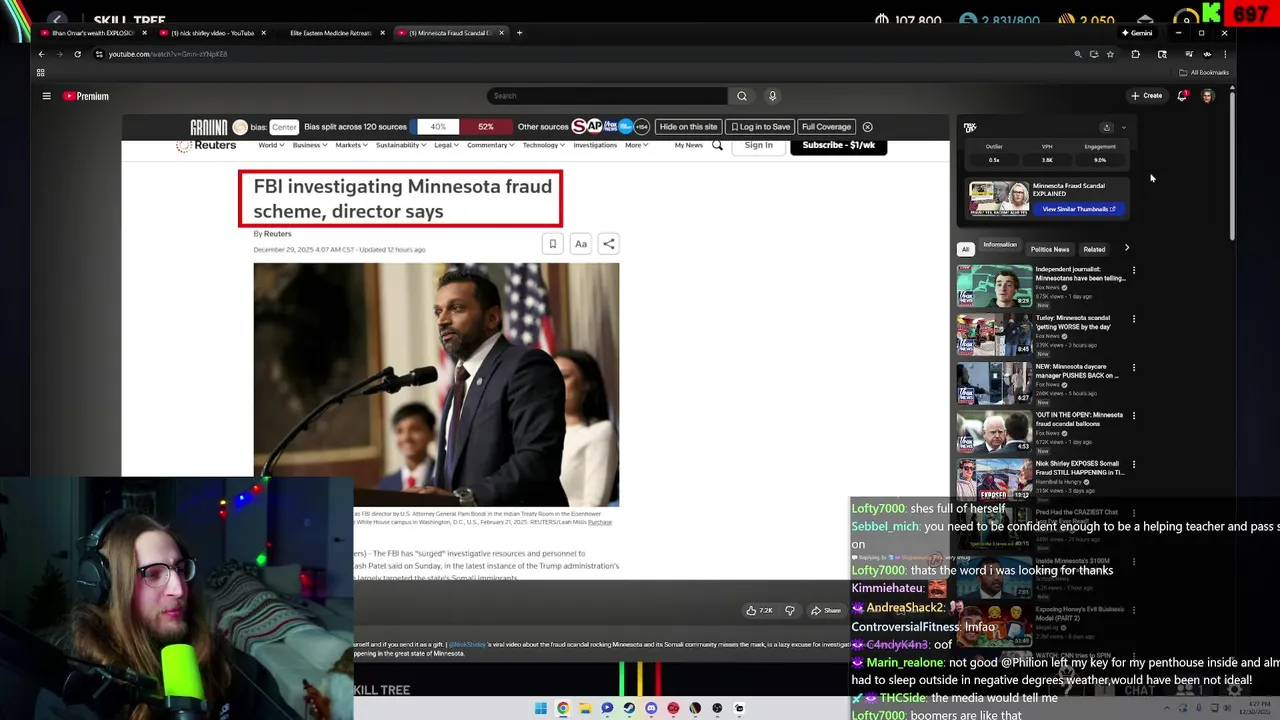Like the video with thumbs up
Image resolution: width=1280 pixels, height=720 pixels.
760,610
